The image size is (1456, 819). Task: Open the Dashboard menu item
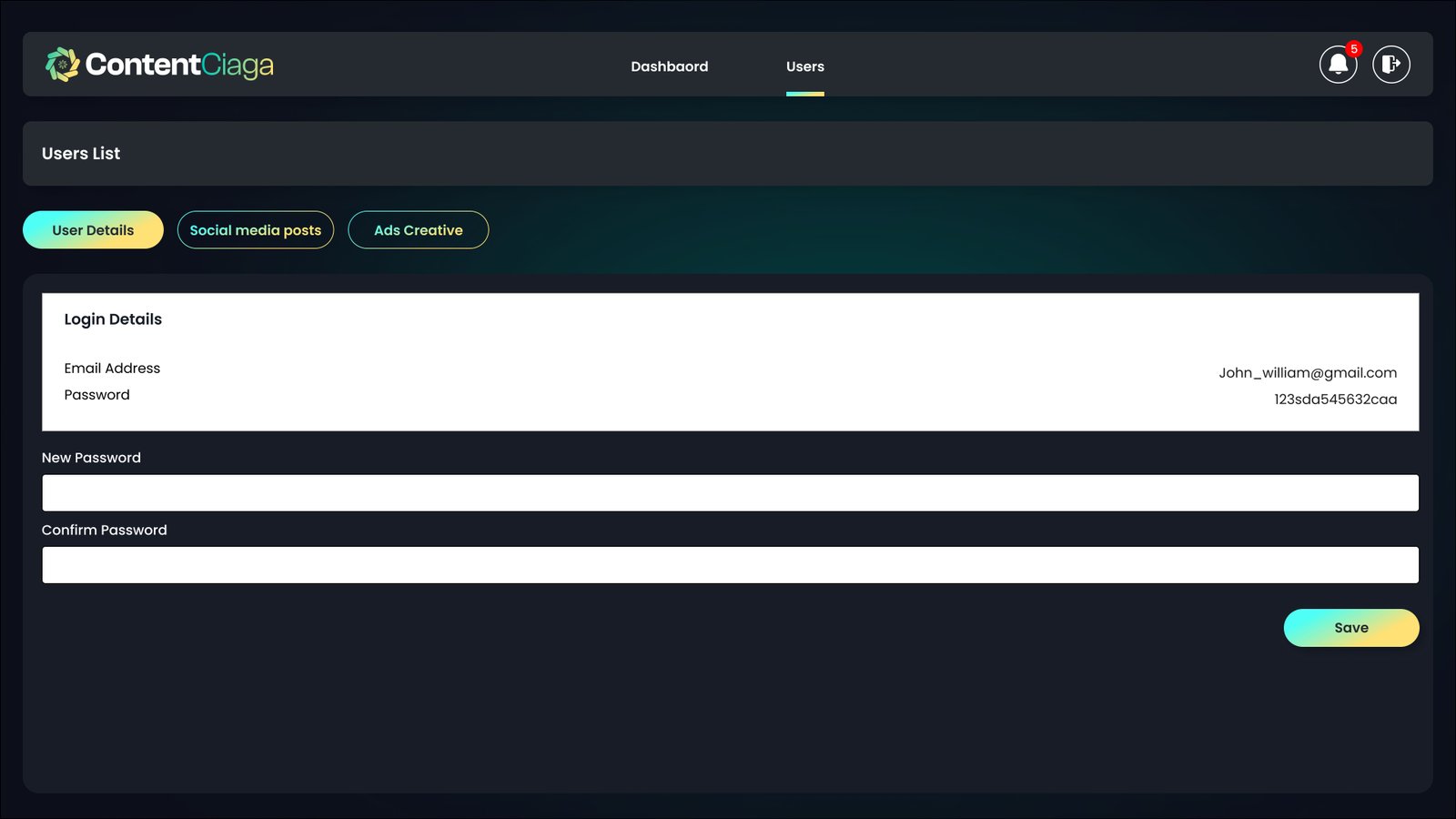[670, 66]
